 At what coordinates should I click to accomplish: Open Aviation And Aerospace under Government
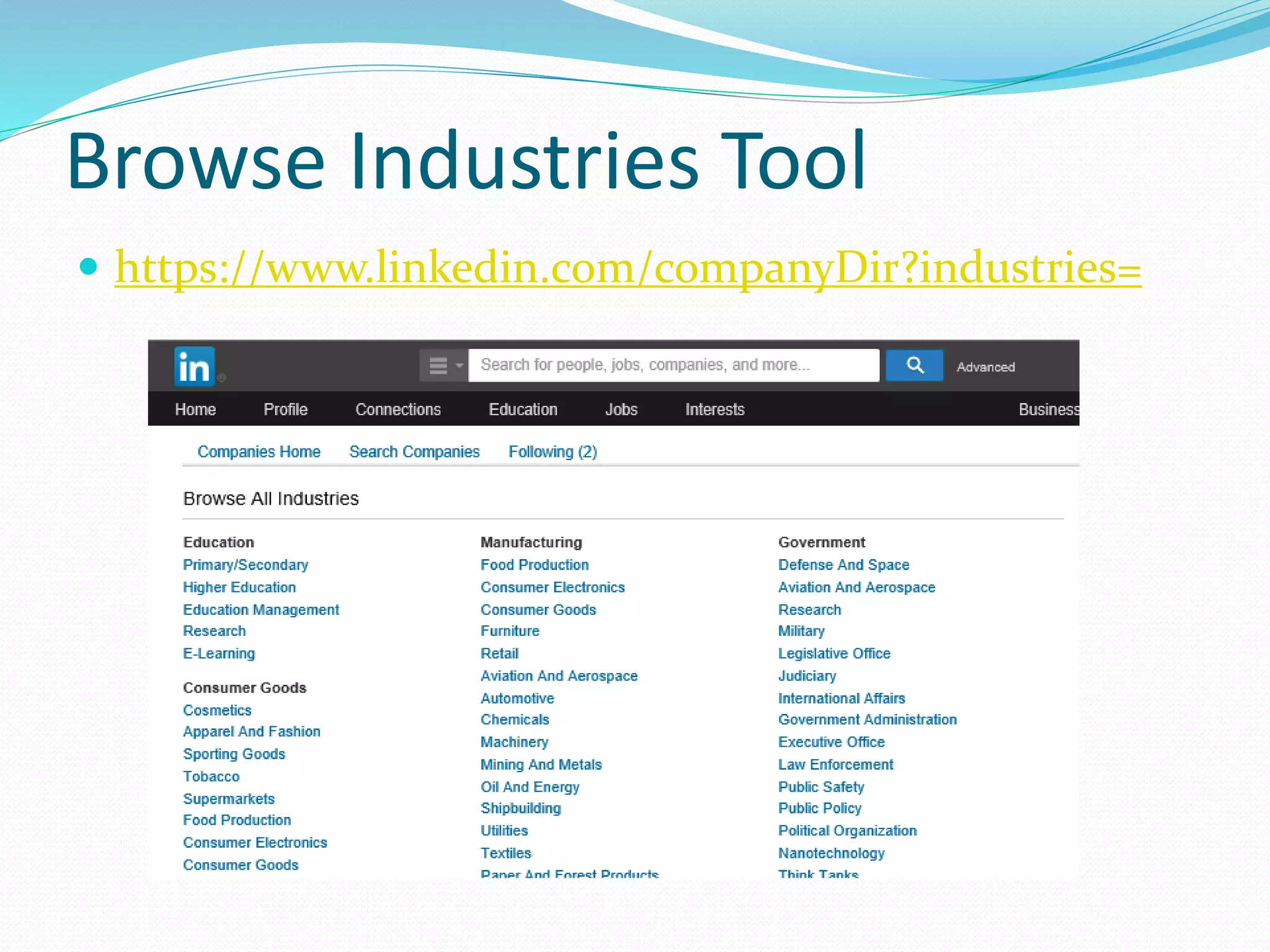click(x=856, y=588)
